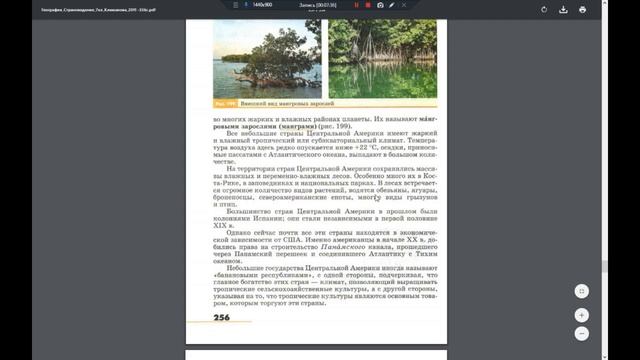Stop the screen recording with red square
This screenshot has width=640, height=360.
point(368,5)
